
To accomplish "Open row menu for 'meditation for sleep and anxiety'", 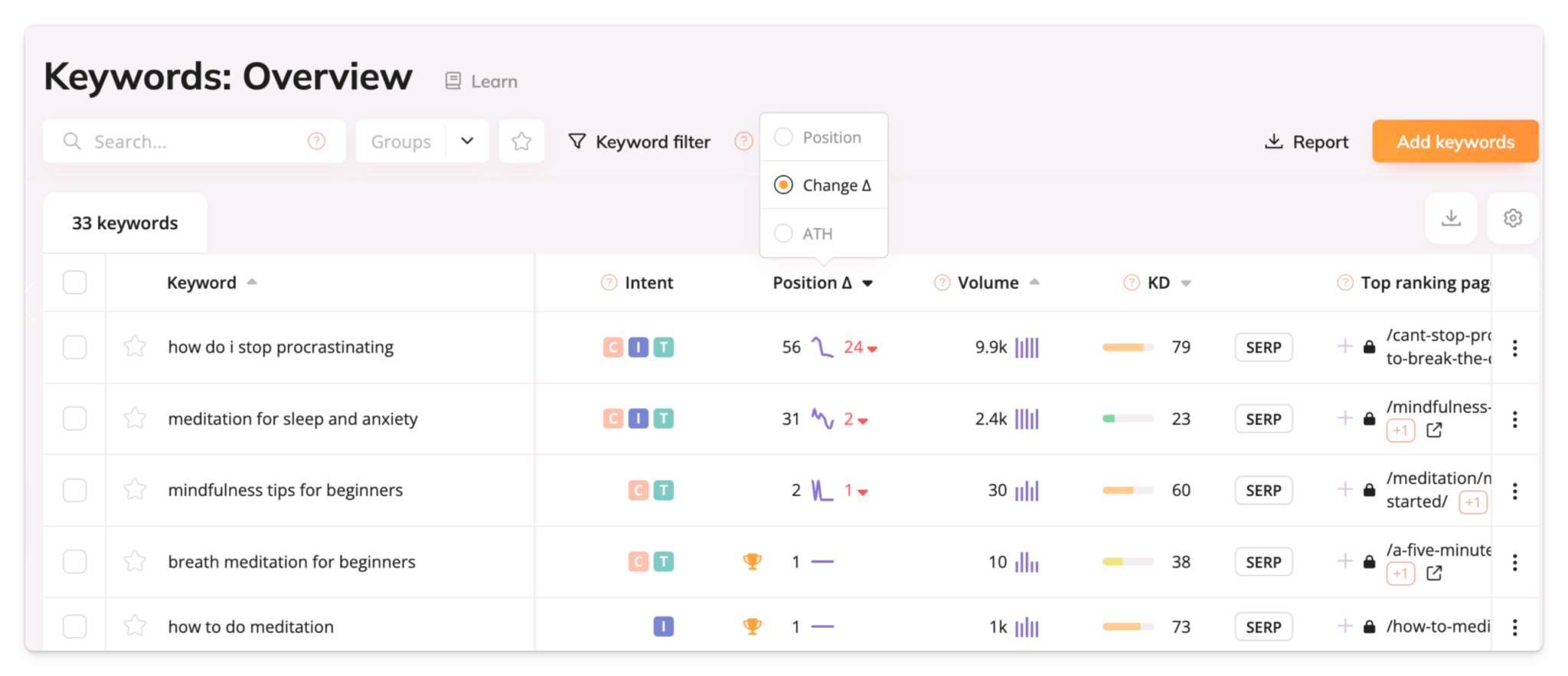I will (x=1514, y=420).
